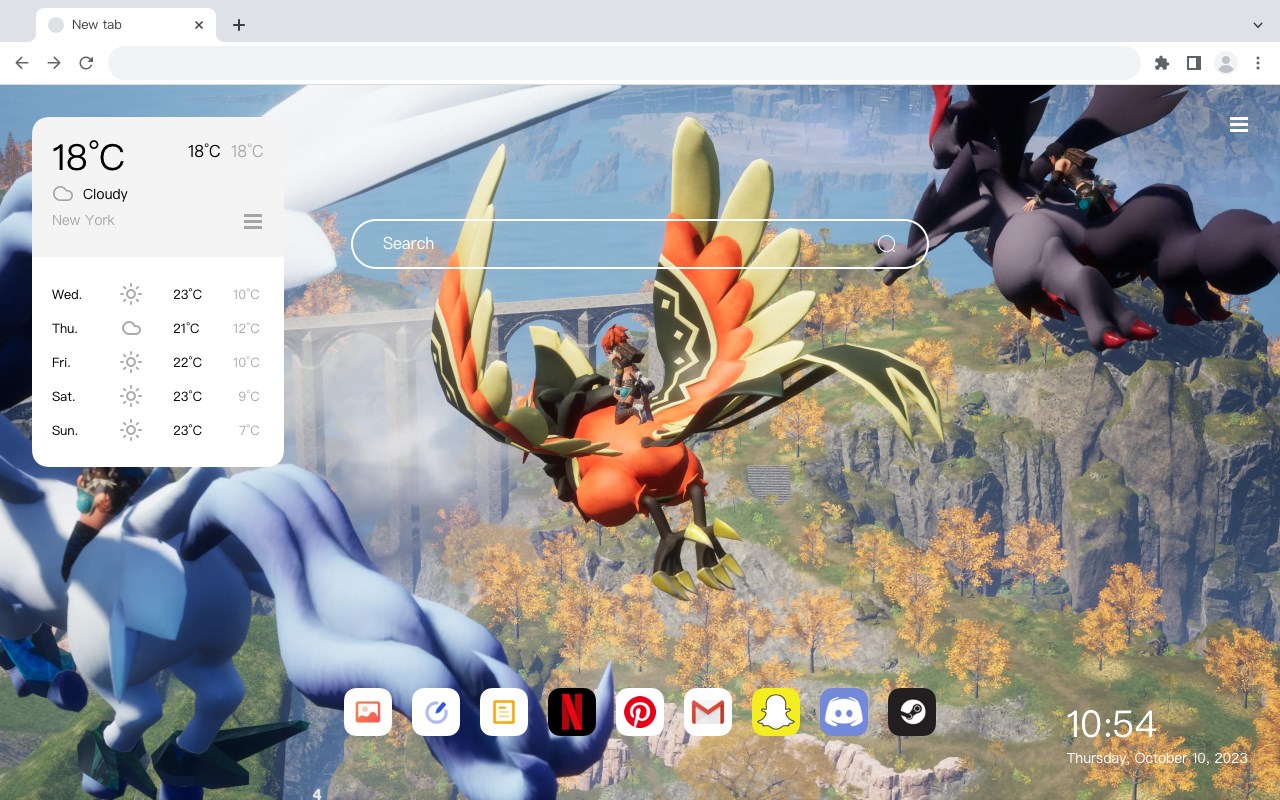The width and height of the screenshot is (1280, 800).
Task: Click Friday's 22°C high temperature
Action: [187, 362]
